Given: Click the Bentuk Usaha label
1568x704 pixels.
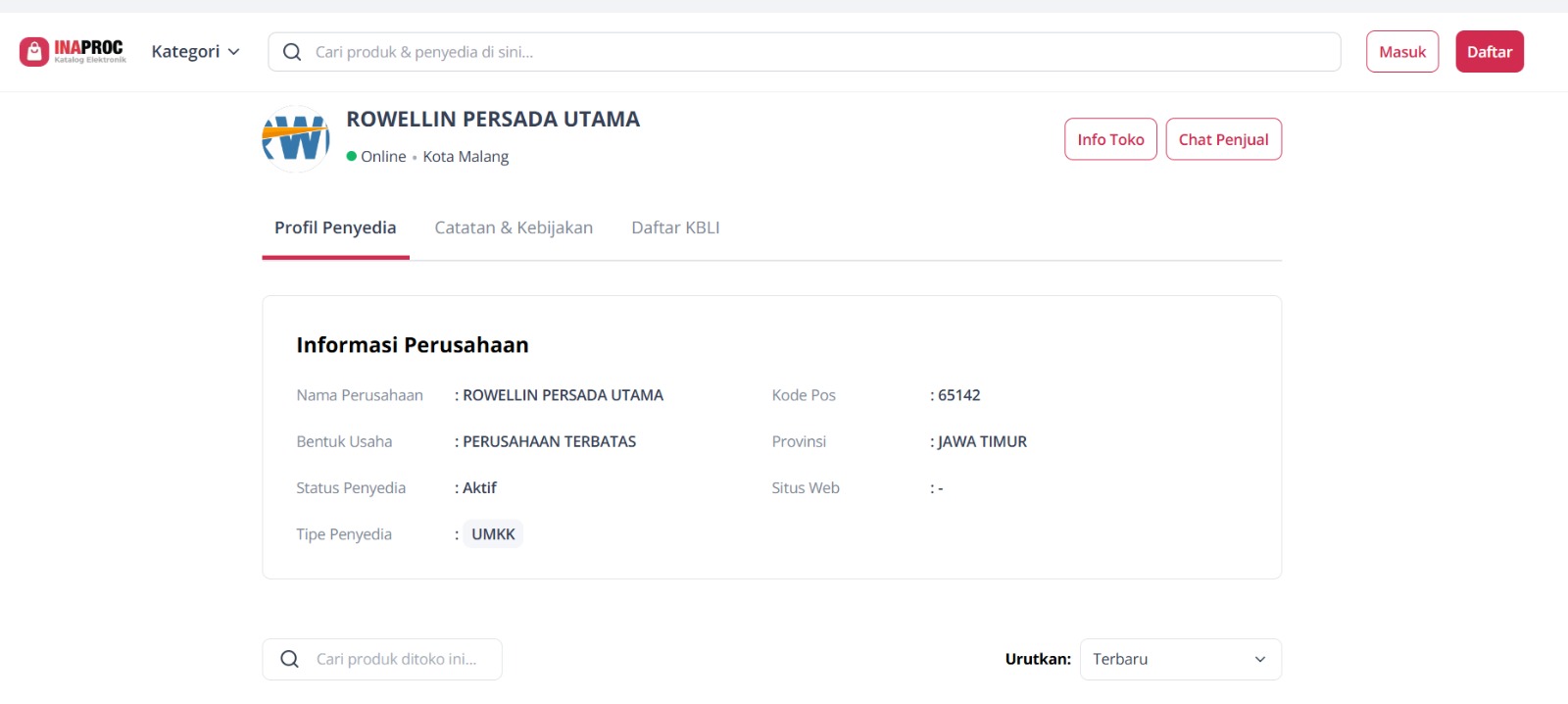Looking at the screenshot, I should tap(344, 441).
